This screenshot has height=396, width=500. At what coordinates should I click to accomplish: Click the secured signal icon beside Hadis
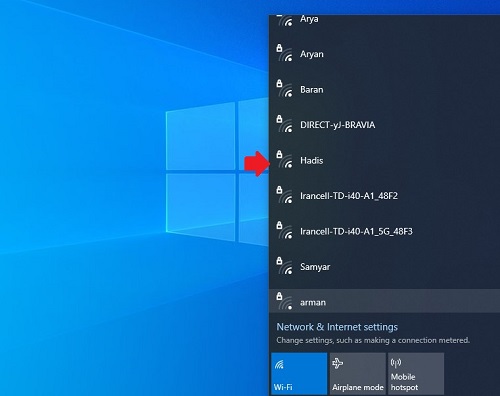click(x=284, y=159)
